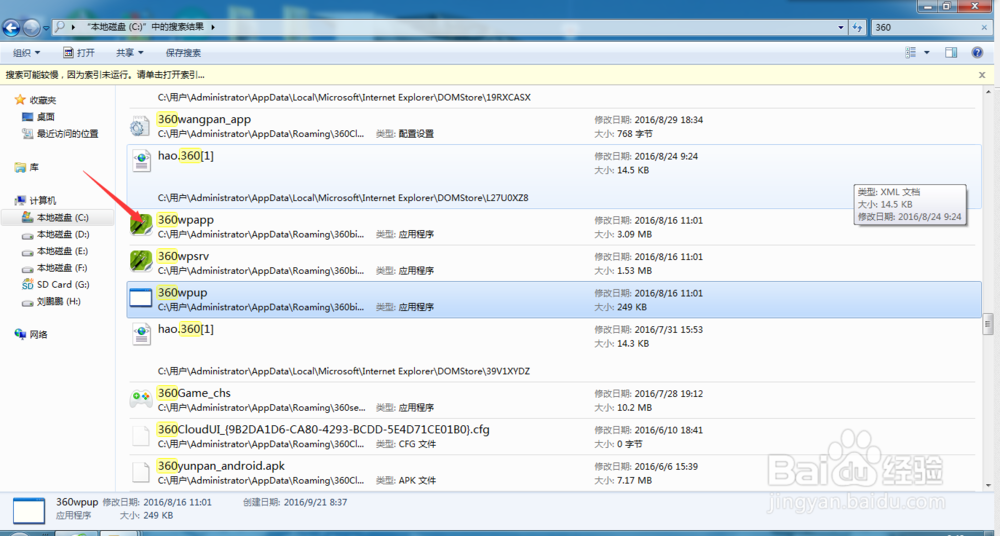
Task: Click the green 360wpapp application icon
Action: coord(141,227)
